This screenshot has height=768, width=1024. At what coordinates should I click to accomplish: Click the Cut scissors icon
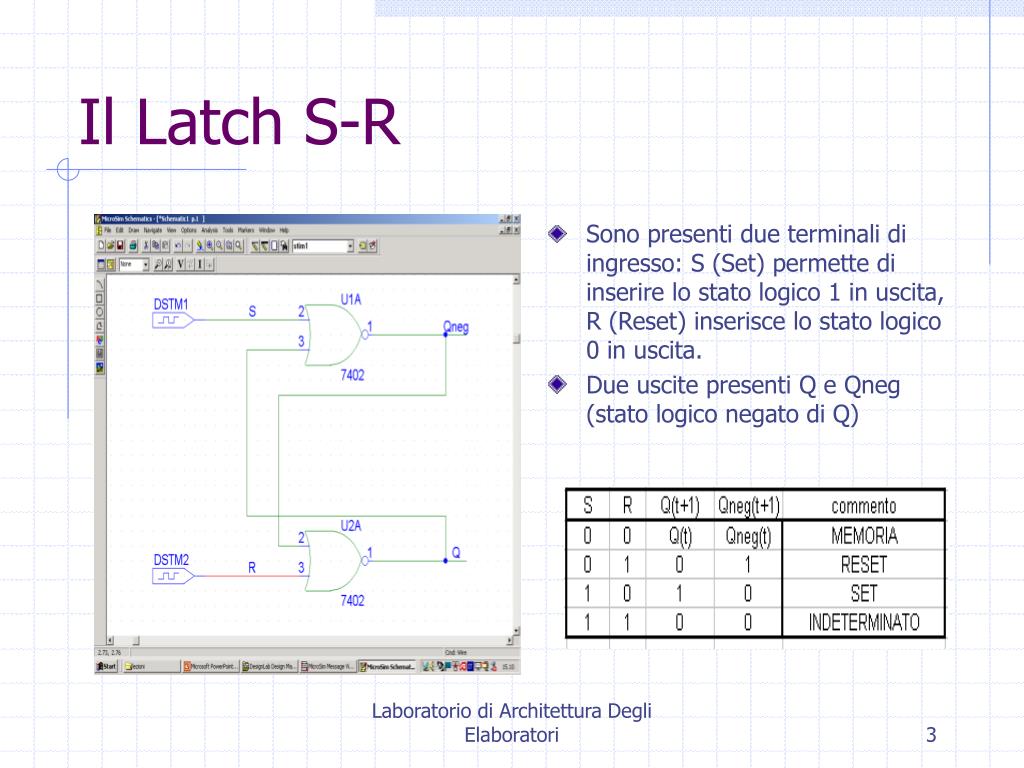tap(146, 246)
